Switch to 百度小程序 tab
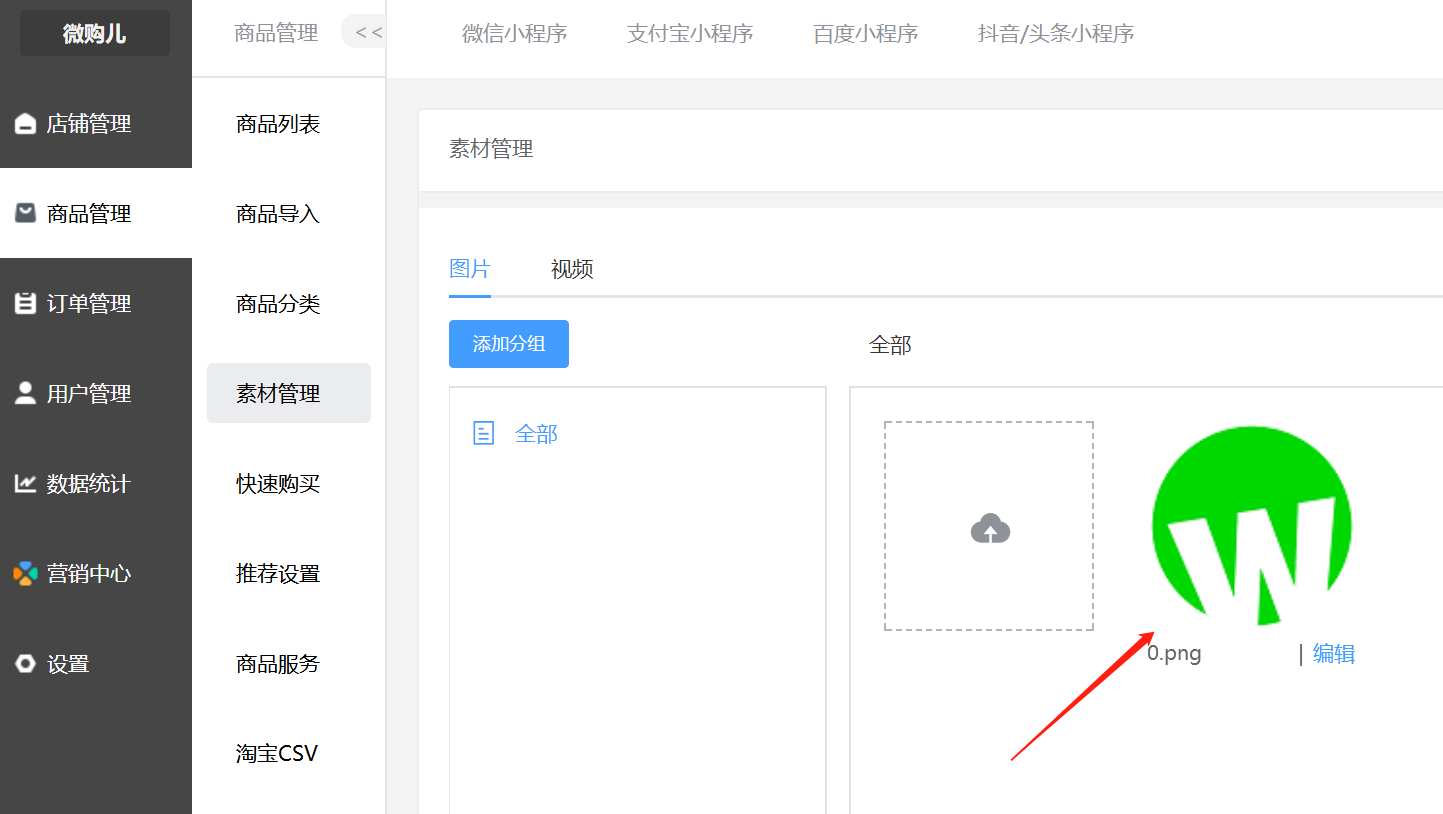 pyautogui.click(x=866, y=33)
